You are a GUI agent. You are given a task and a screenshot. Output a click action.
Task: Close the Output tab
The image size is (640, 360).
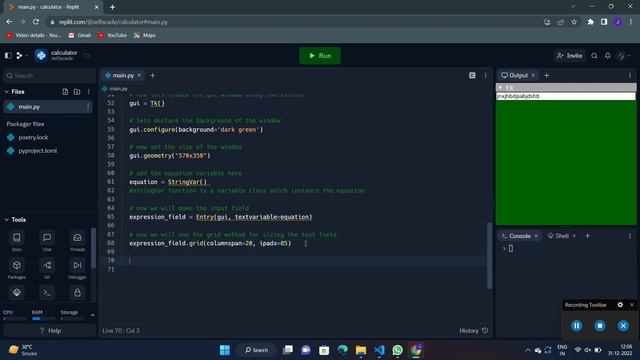click(x=533, y=76)
